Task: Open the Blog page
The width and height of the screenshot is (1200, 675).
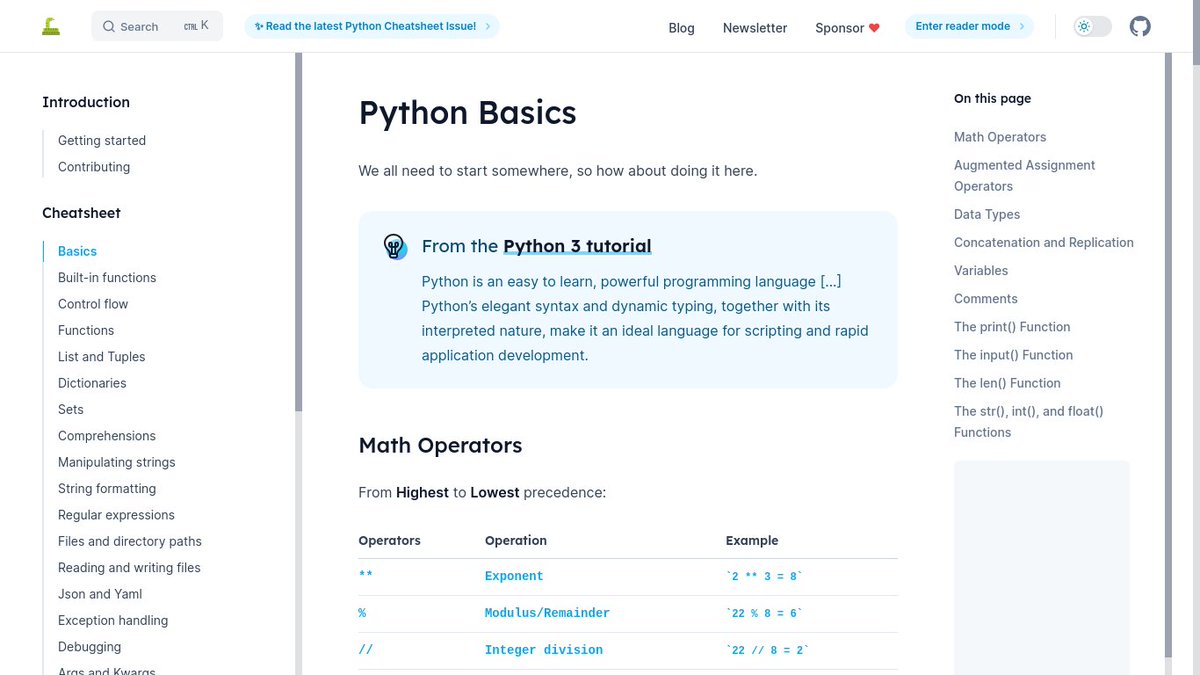Action: 681,28
